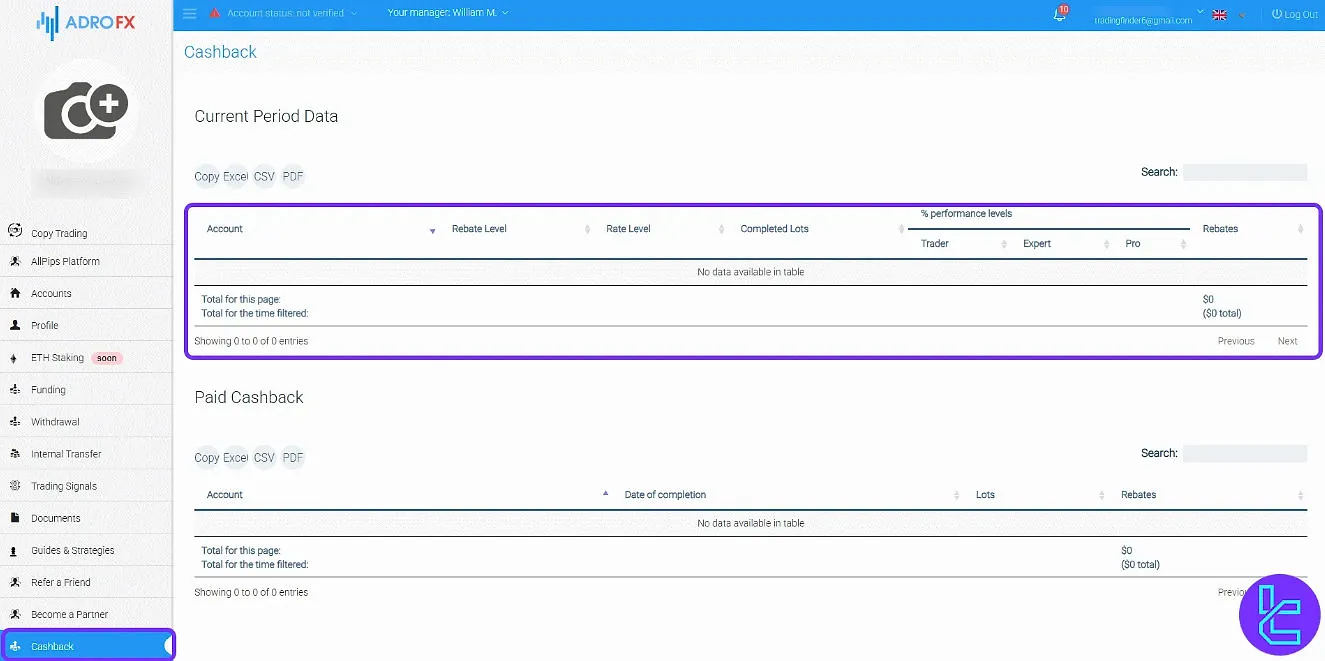Click the ETH Staking icon
Screen dimensions: 1325x661
(15, 357)
